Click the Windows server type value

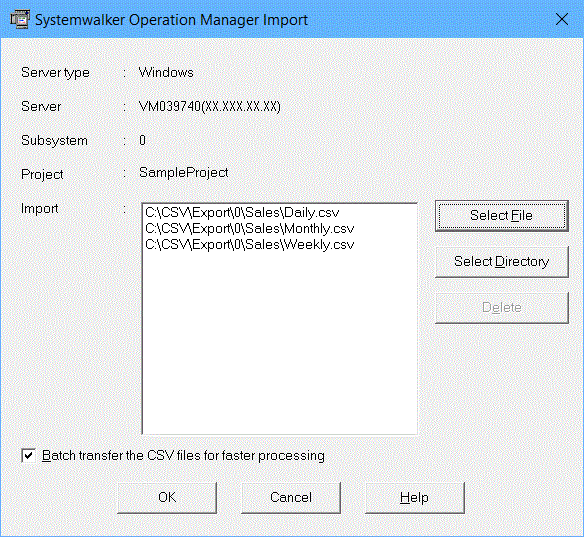[166, 72]
